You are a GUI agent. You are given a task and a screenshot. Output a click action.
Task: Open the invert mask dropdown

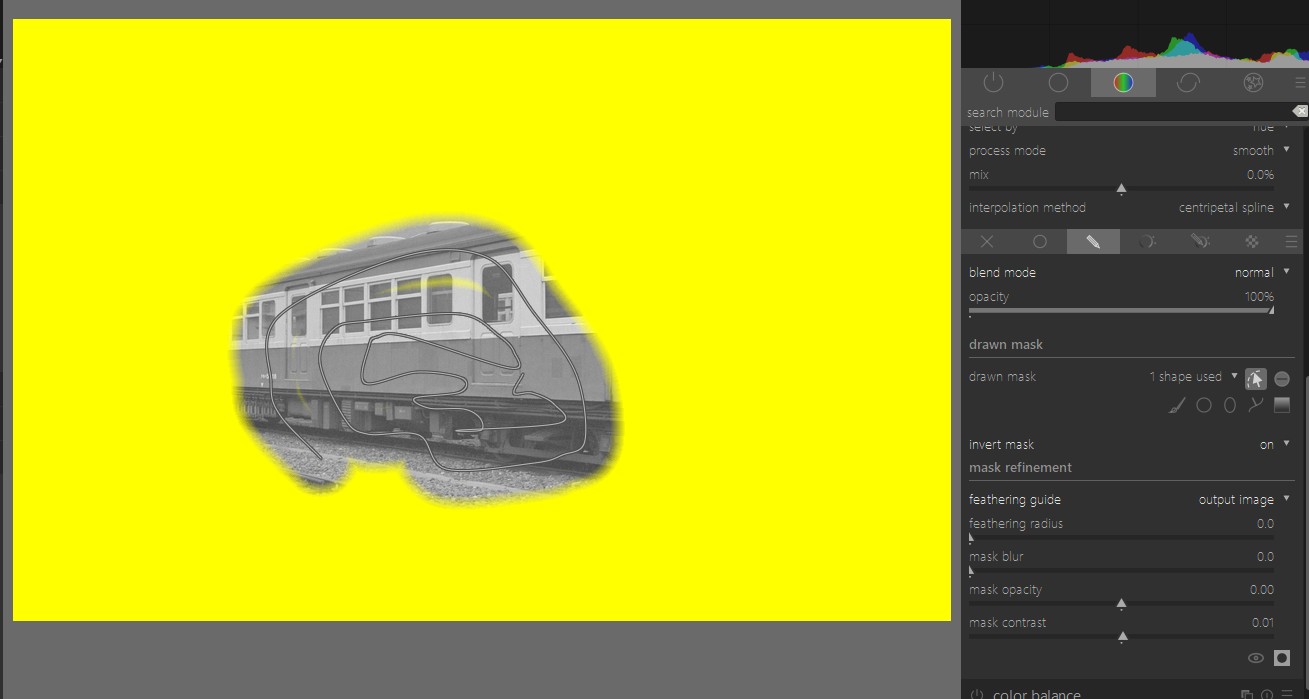point(1129,445)
